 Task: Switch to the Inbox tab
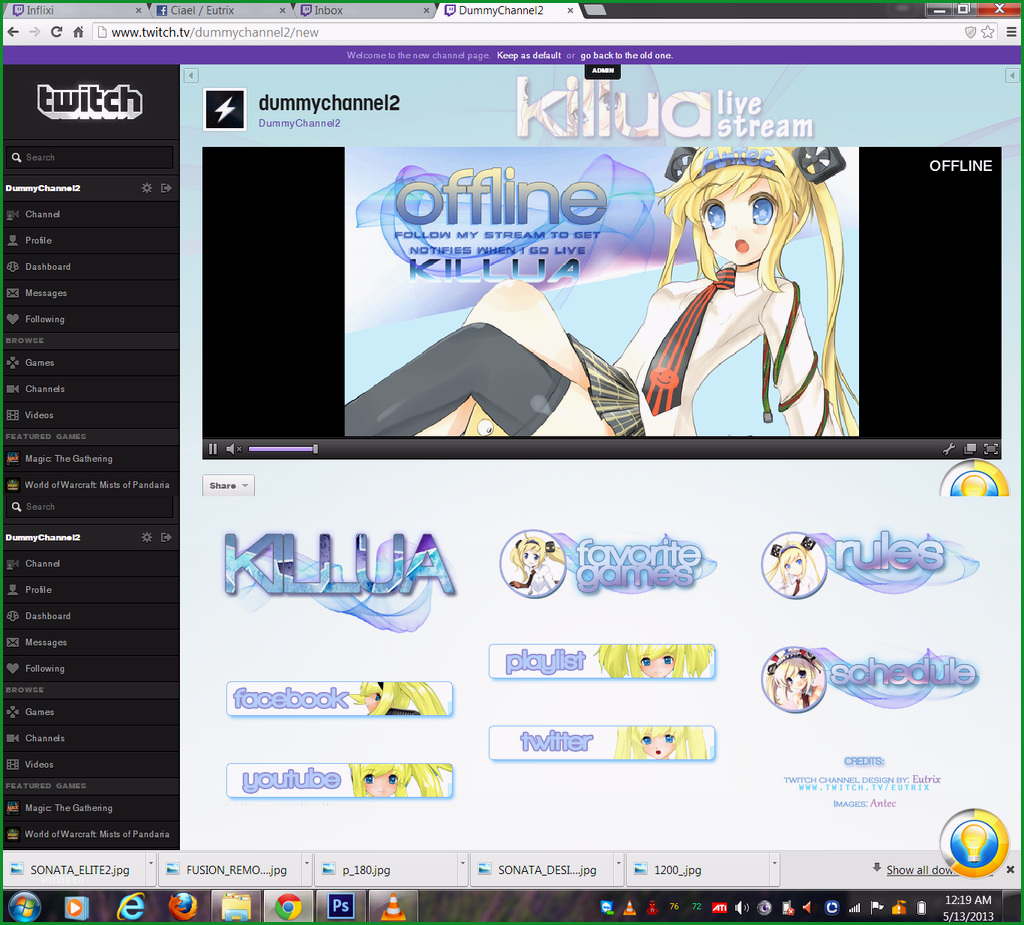(362, 10)
